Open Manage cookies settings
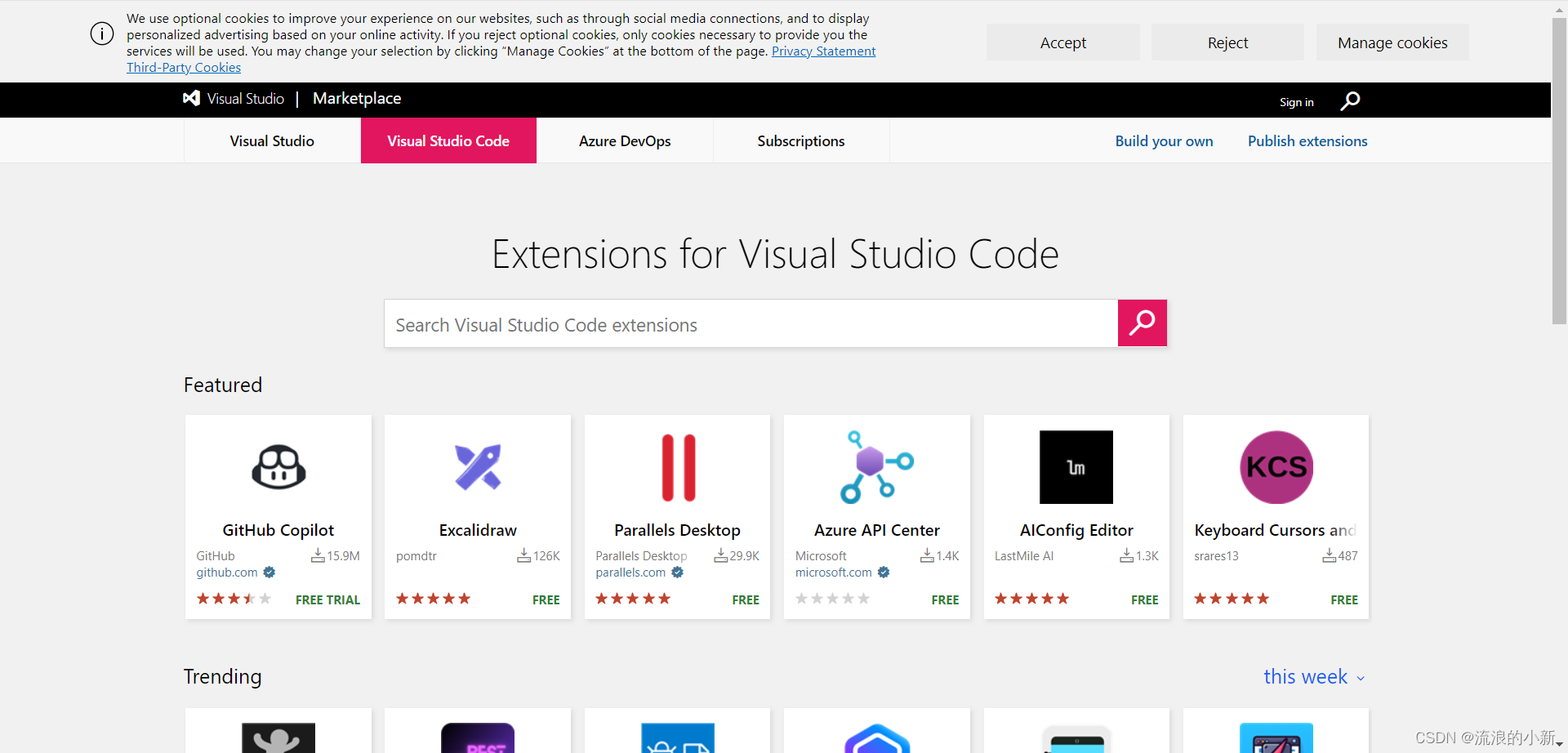The image size is (1568, 753). (1392, 42)
